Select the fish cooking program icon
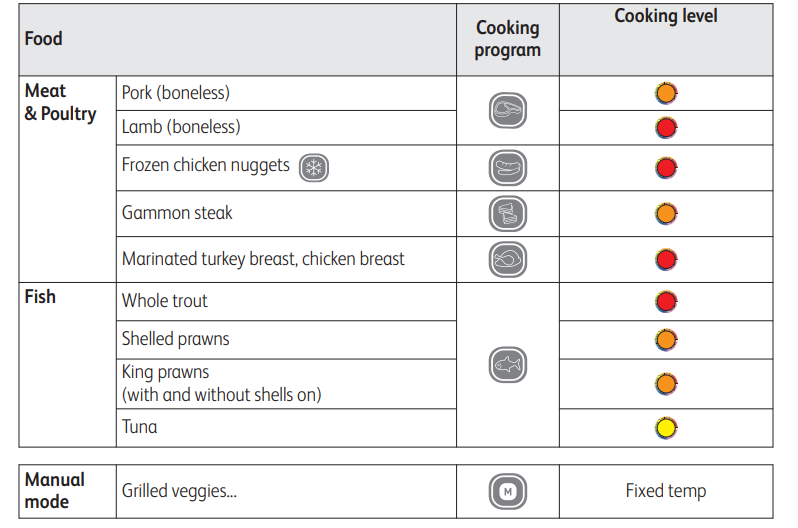 tap(508, 365)
